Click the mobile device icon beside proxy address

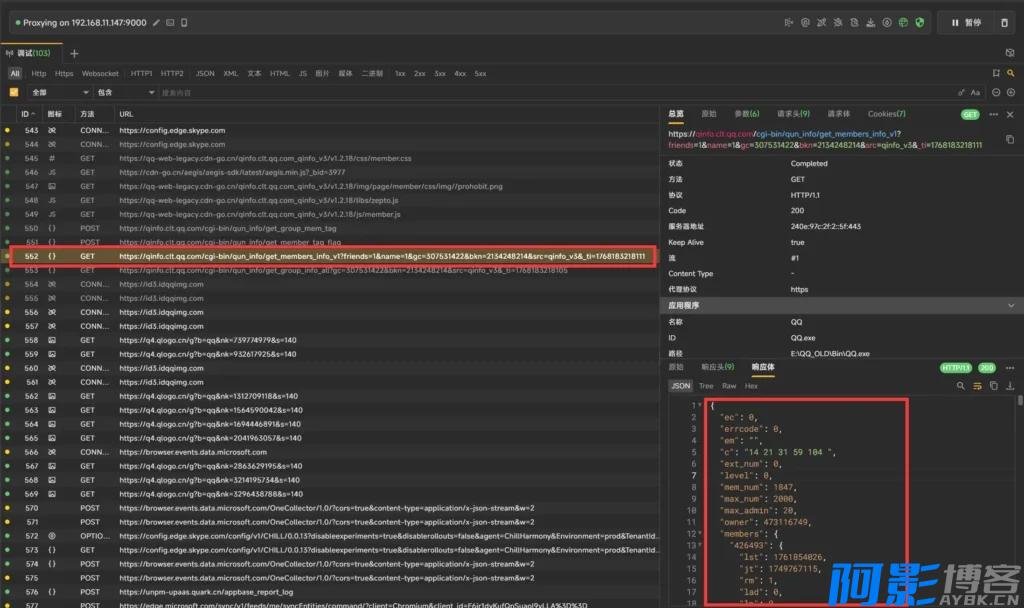pos(183,22)
